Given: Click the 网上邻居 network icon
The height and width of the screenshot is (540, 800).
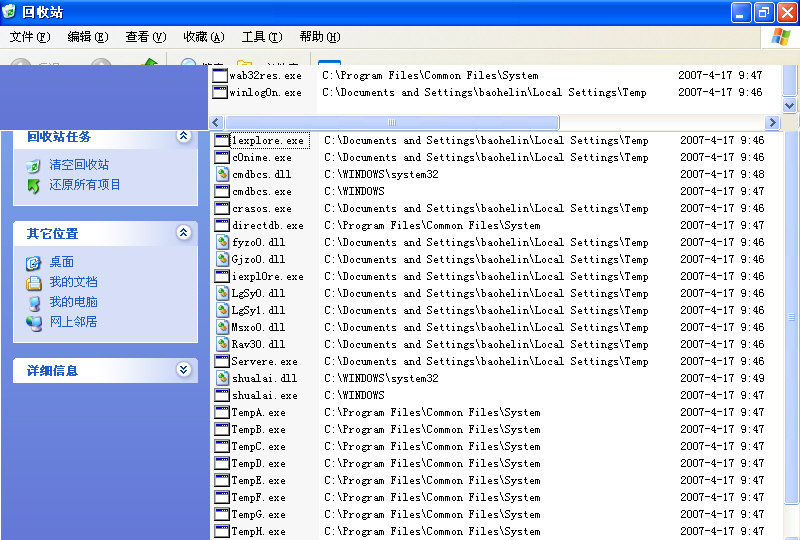Looking at the screenshot, I should click(x=34, y=323).
